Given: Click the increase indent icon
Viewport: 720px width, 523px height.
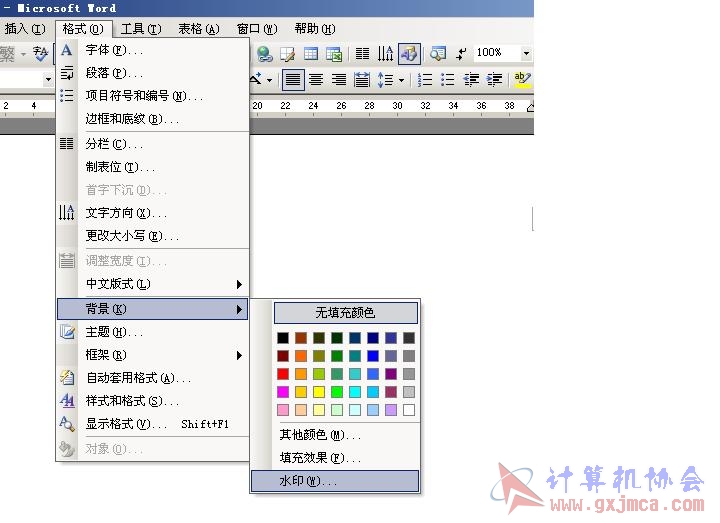Looking at the screenshot, I should coord(494,80).
